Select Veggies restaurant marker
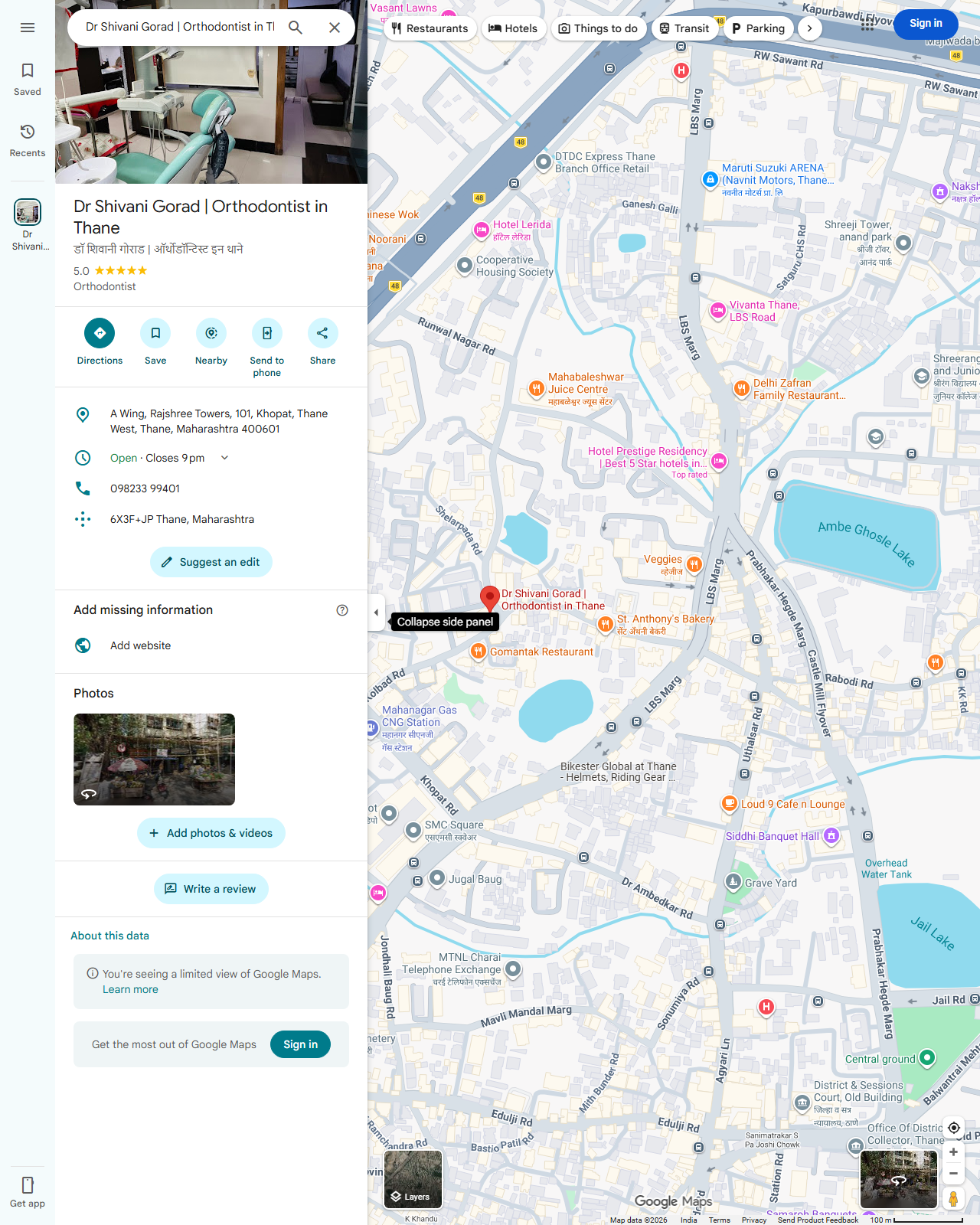980x1225 pixels. click(694, 565)
